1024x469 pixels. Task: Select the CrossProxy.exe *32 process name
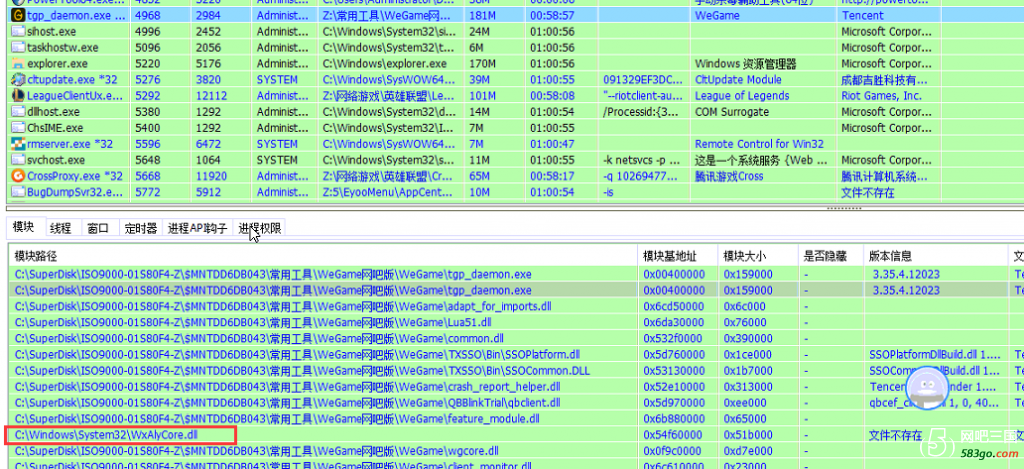pyautogui.click(x=75, y=176)
